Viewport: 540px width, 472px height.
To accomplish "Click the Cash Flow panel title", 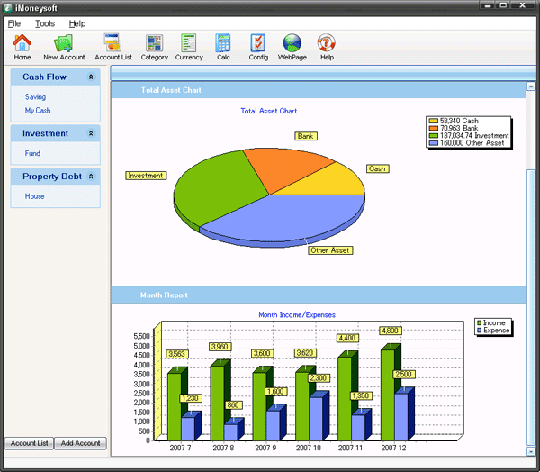I will [44, 77].
